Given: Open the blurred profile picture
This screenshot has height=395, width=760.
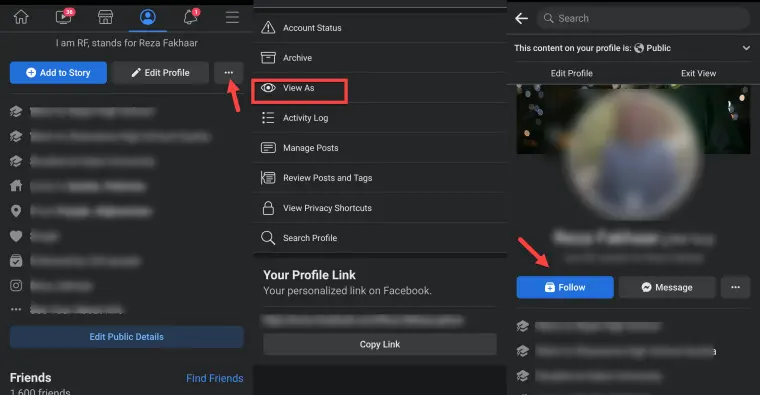Looking at the screenshot, I should click(x=633, y=154).
